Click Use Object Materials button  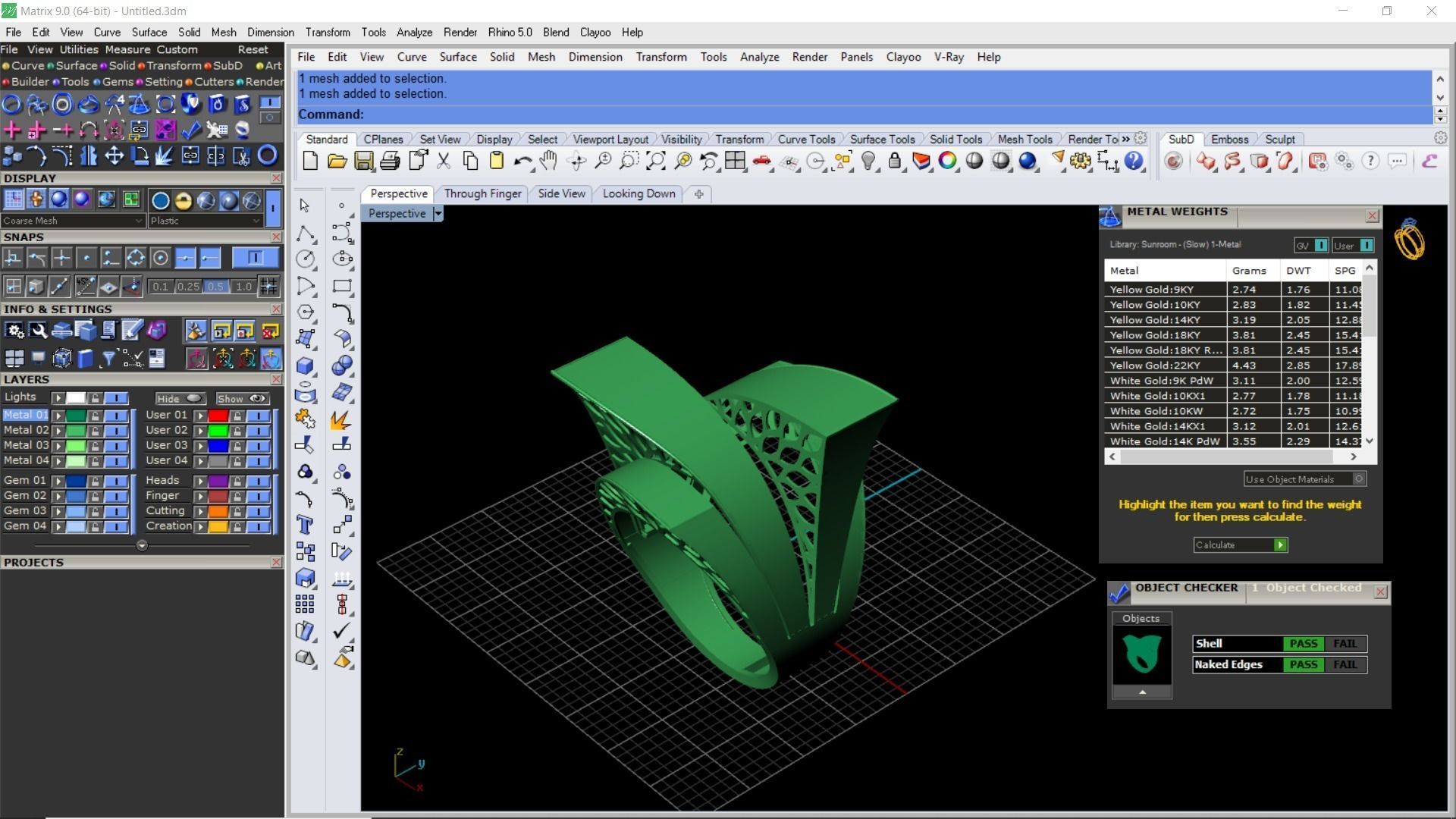point(1305,479)
